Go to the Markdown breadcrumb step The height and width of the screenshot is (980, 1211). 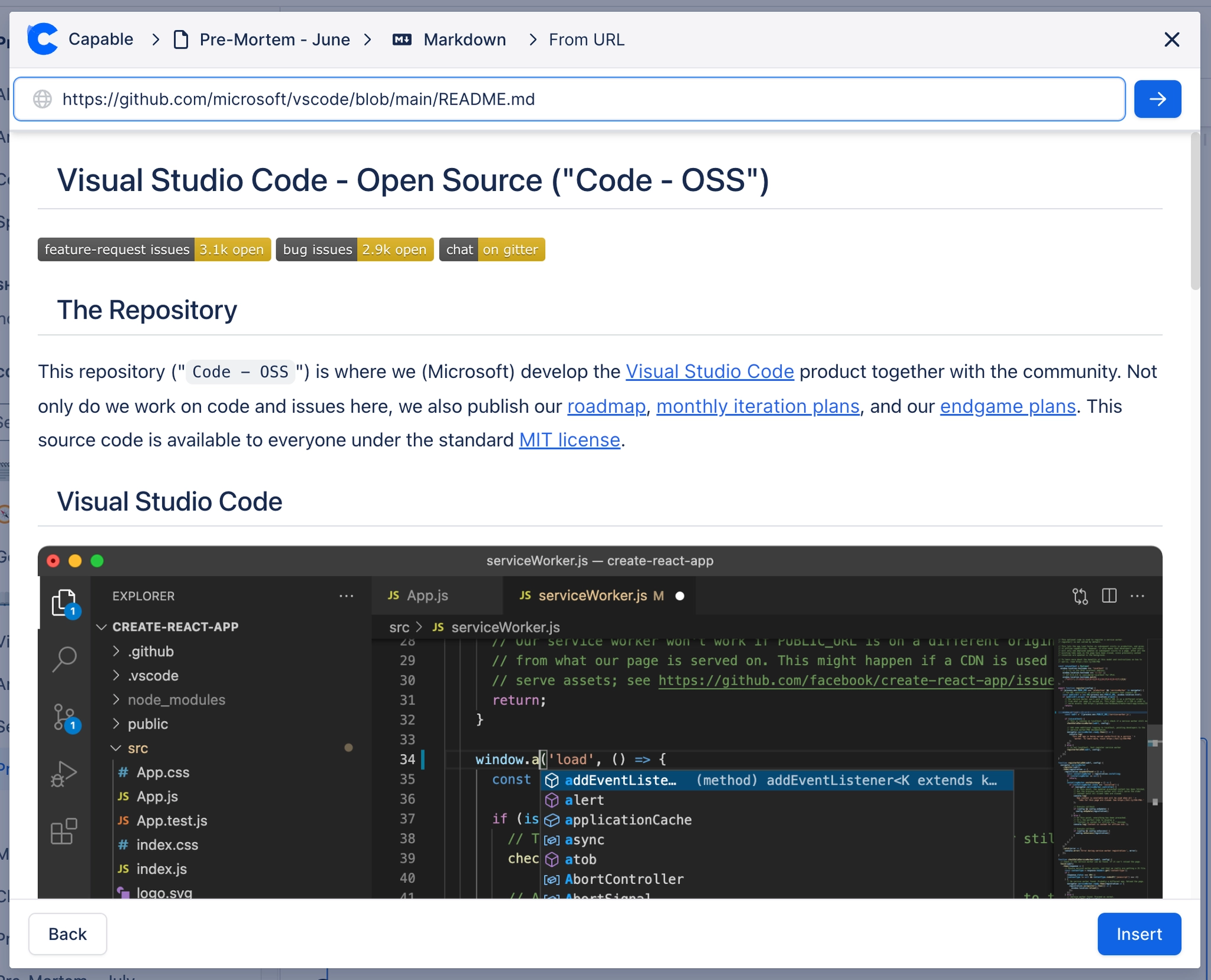click(465, 40)
